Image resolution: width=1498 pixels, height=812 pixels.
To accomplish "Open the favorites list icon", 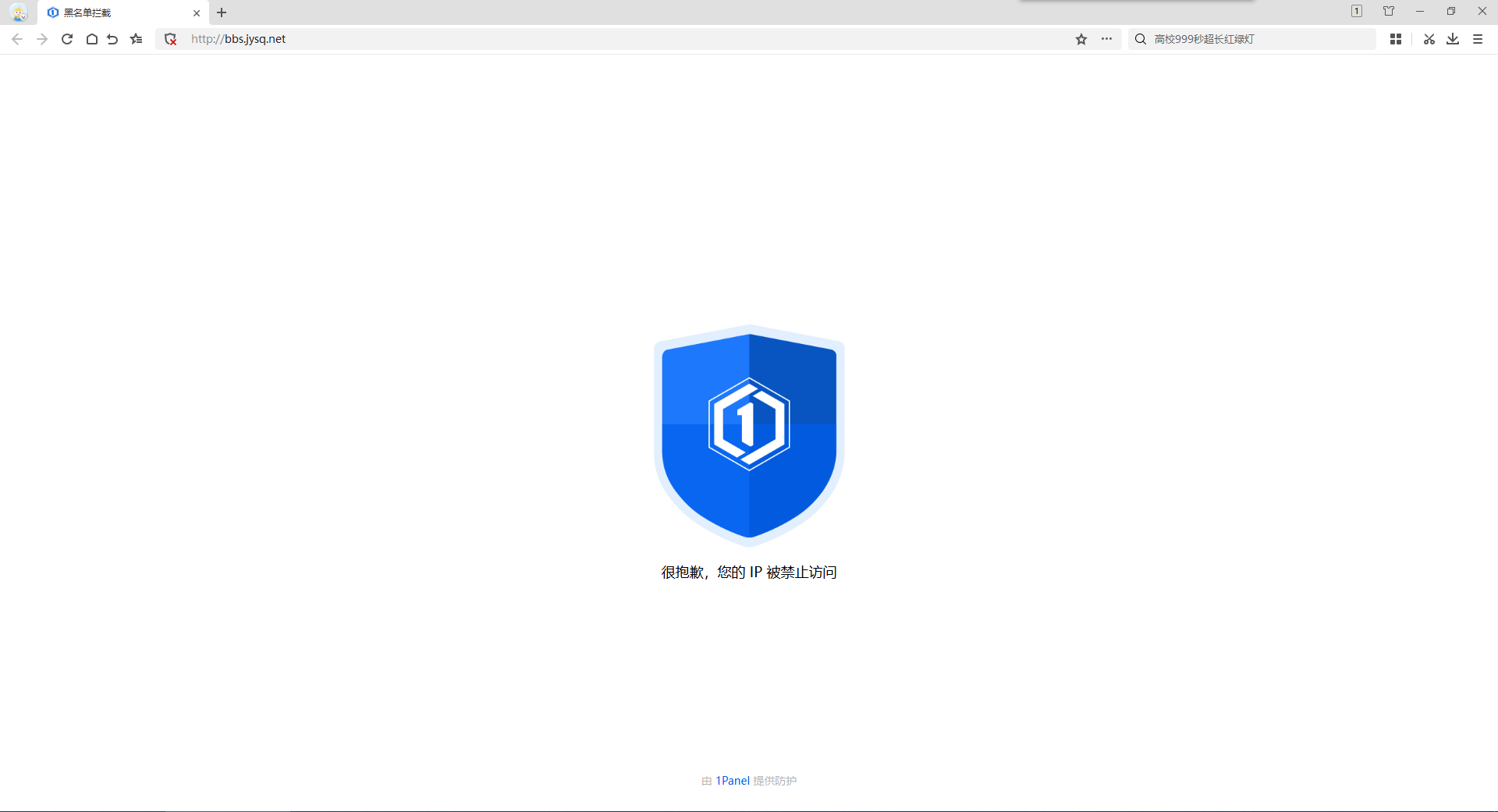I will point(137,39).
